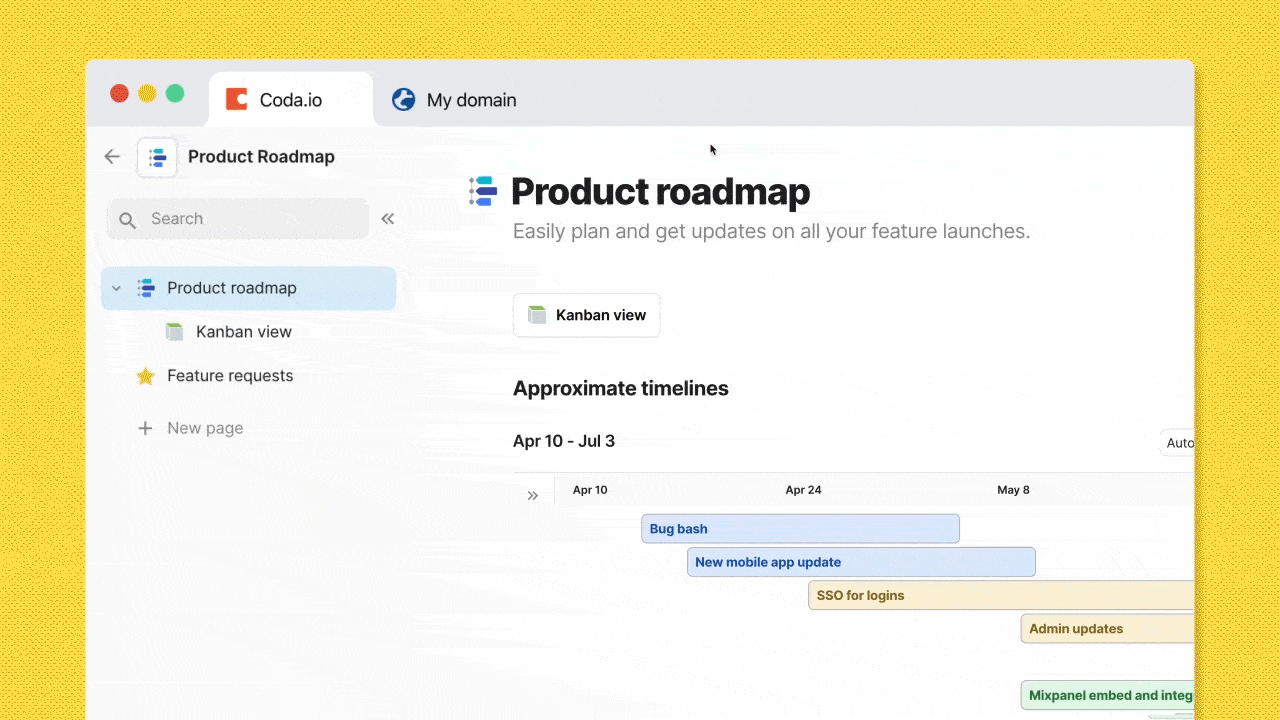Open the SSO for logins bar

pos(1001,595)
